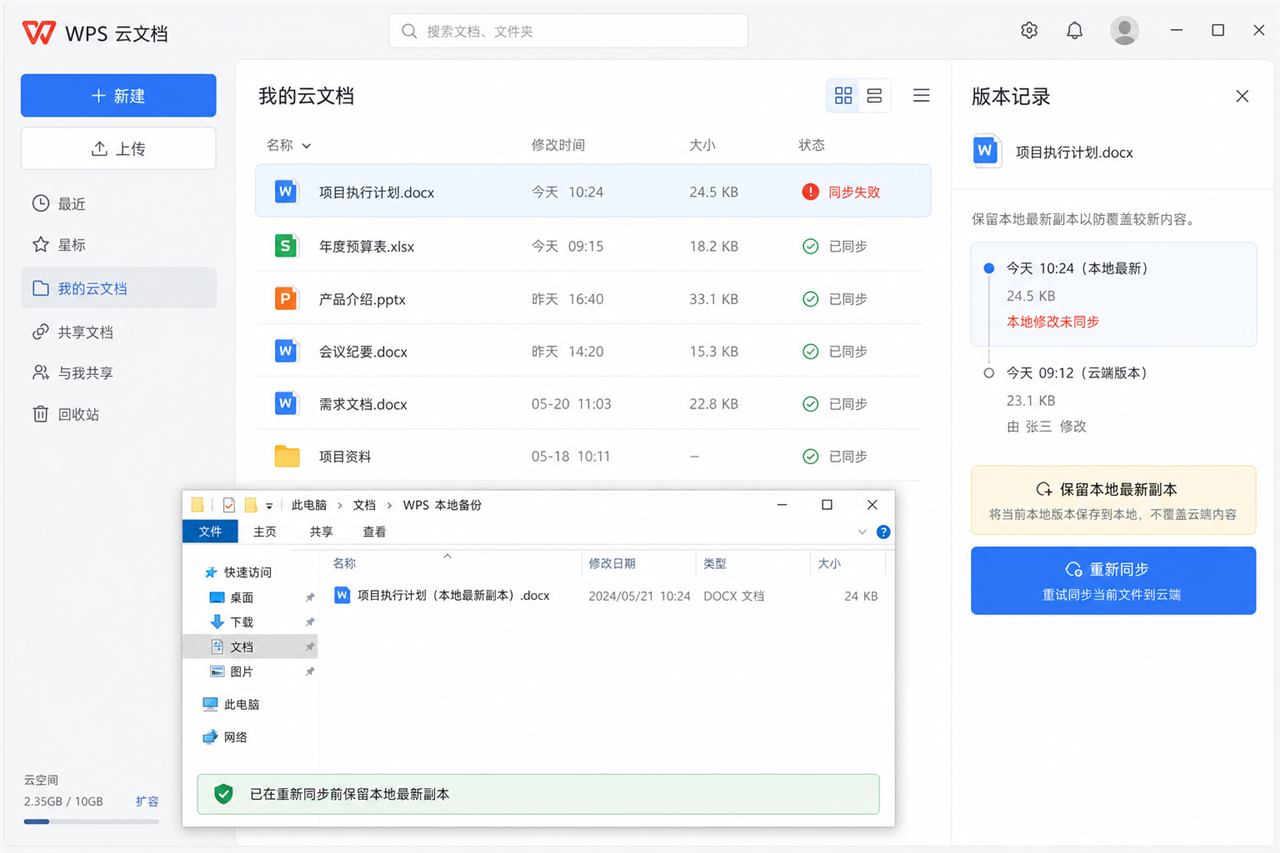Image resolution: width=1280 pixels, height=853 pixels.
Task: Open the 共享 tab in Explorer window
Action: [x=321, y=531]
